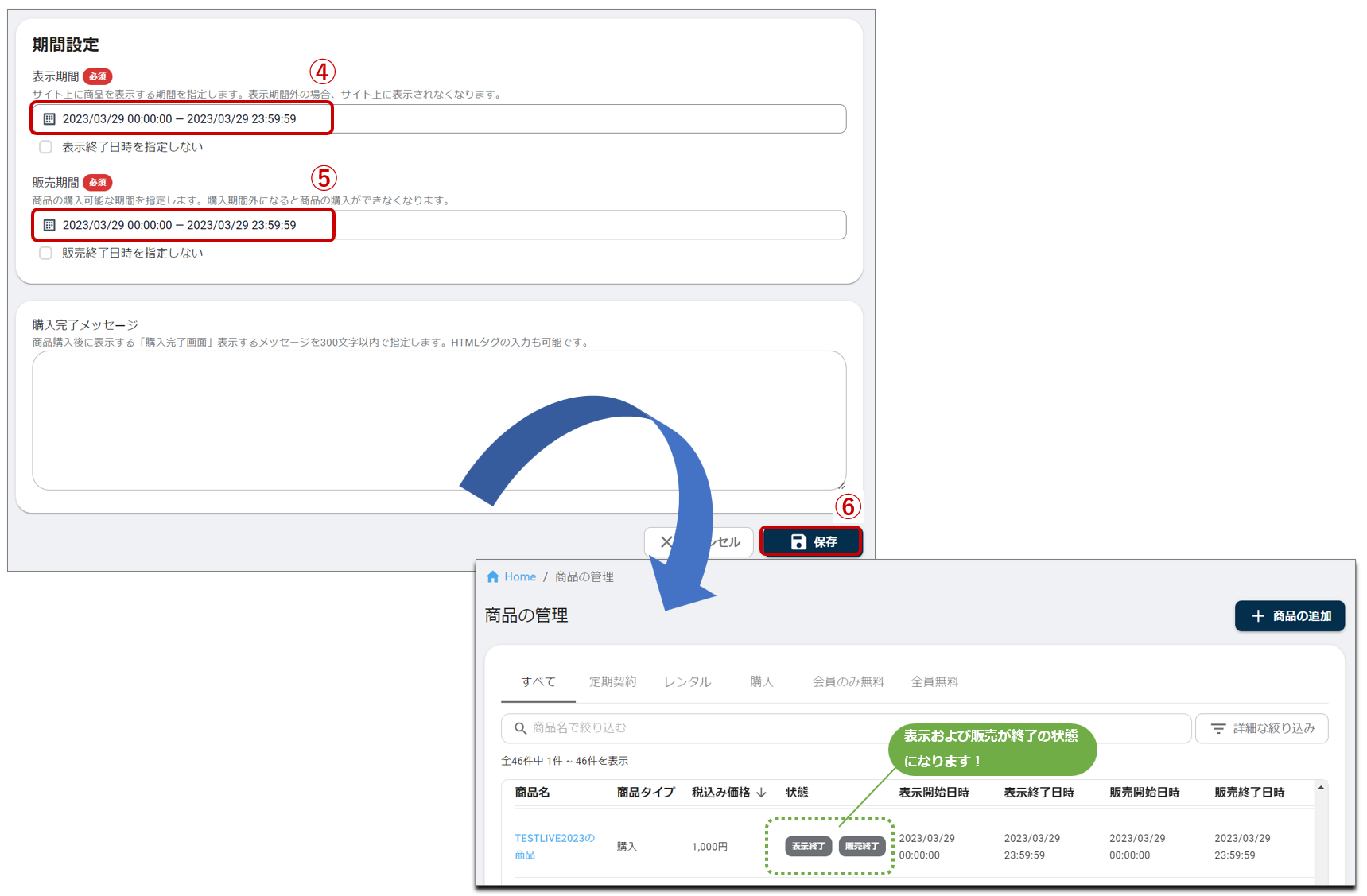Click into 購入完了メッセージ text area
The width and height of the screenshot is (1367, 896).
(x=439, y=421)
